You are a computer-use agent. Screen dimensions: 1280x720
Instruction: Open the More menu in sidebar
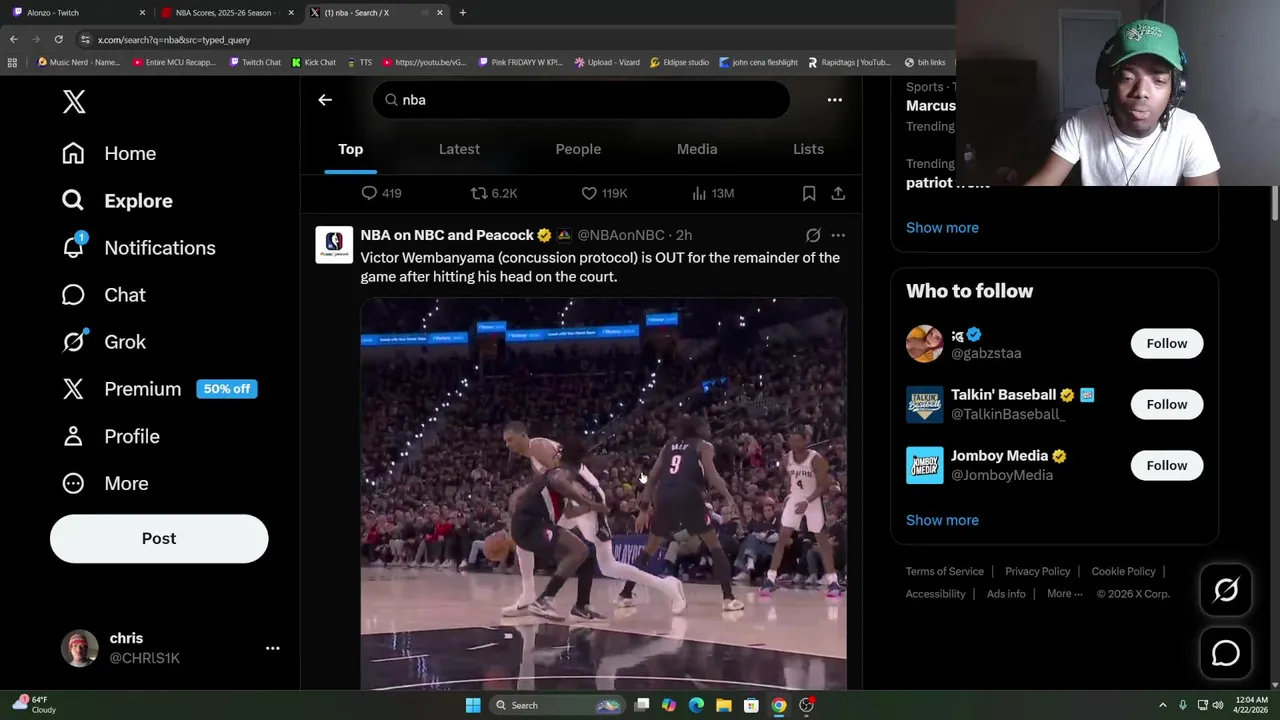coord(105,483)
